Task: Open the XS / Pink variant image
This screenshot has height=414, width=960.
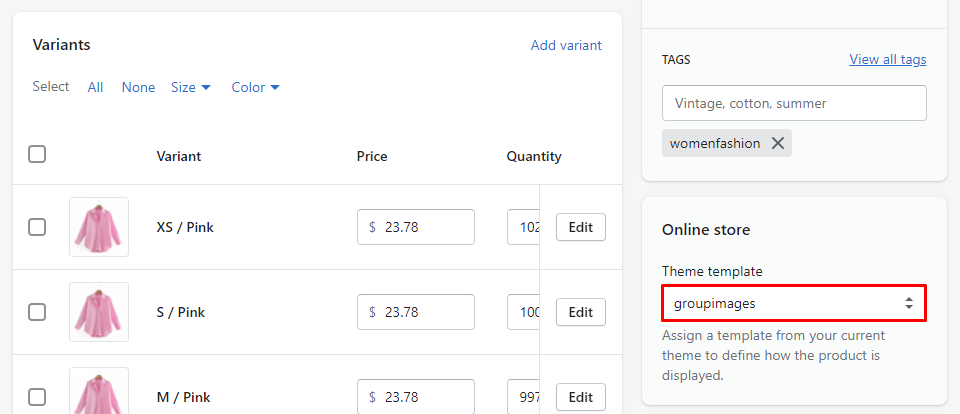Action: [99, 227]
